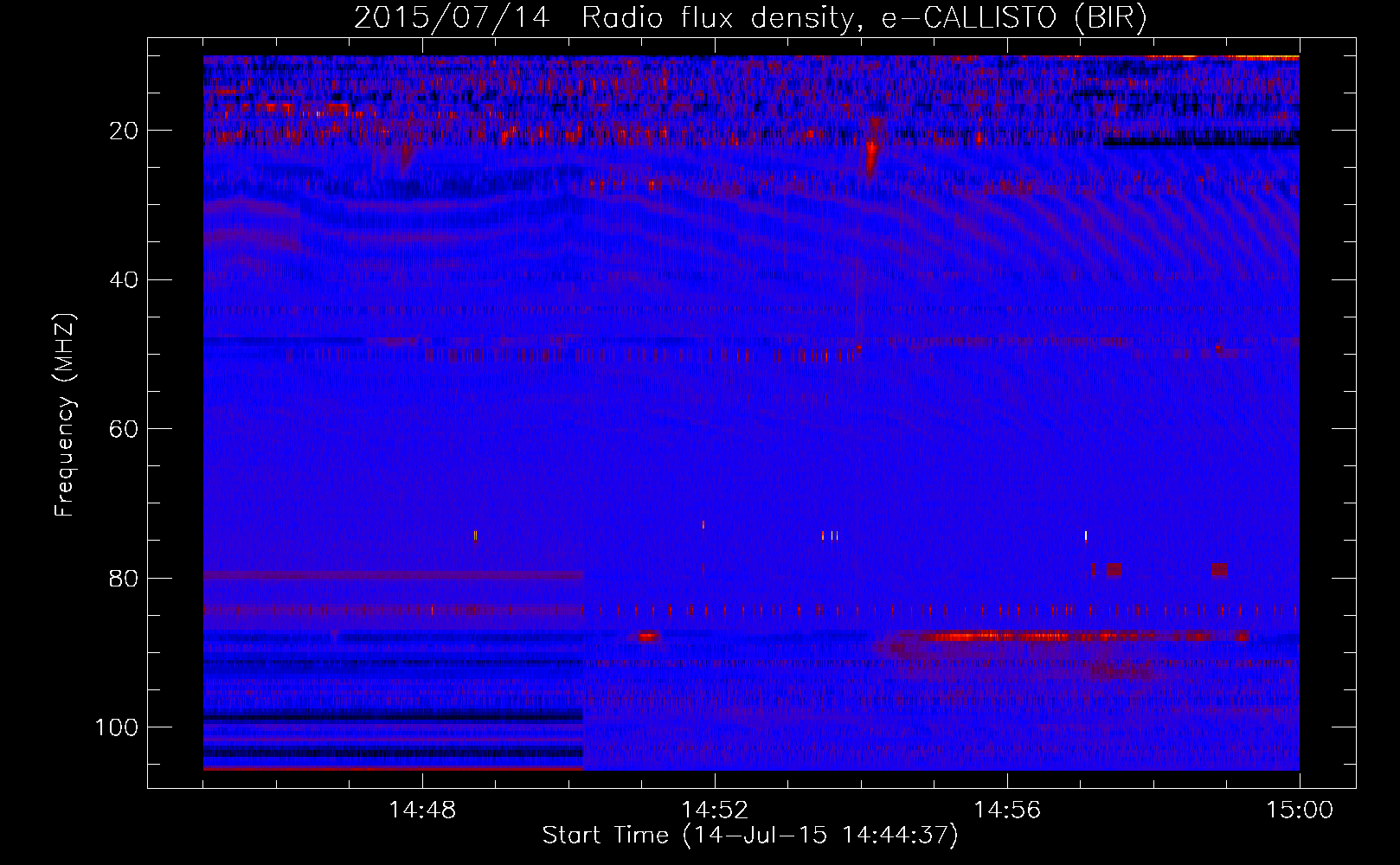Click the plot title 'Radio flux density, e-CALLISTO (BIR)'

[864, 18]
